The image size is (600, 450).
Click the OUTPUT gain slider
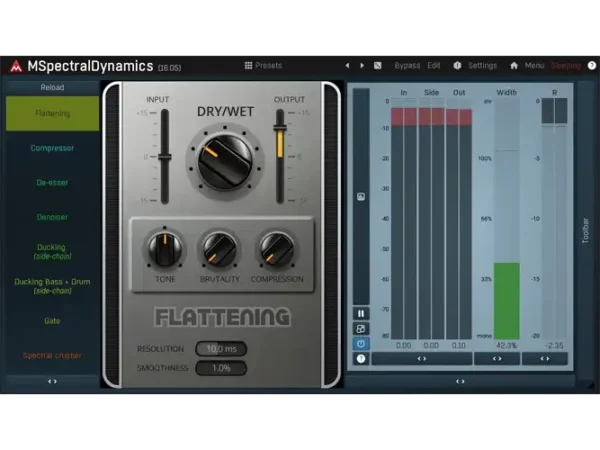click(x=280, y=157)
